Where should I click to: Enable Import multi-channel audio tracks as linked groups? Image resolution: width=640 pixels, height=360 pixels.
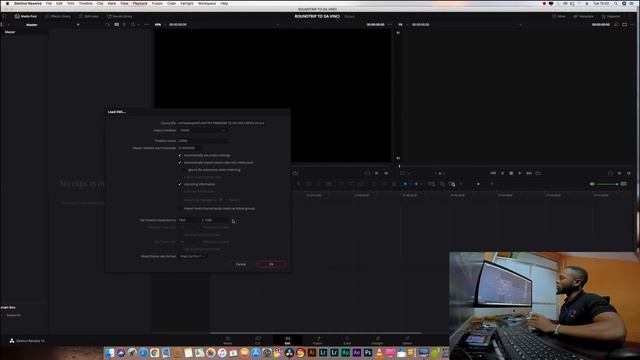(180, 209)
